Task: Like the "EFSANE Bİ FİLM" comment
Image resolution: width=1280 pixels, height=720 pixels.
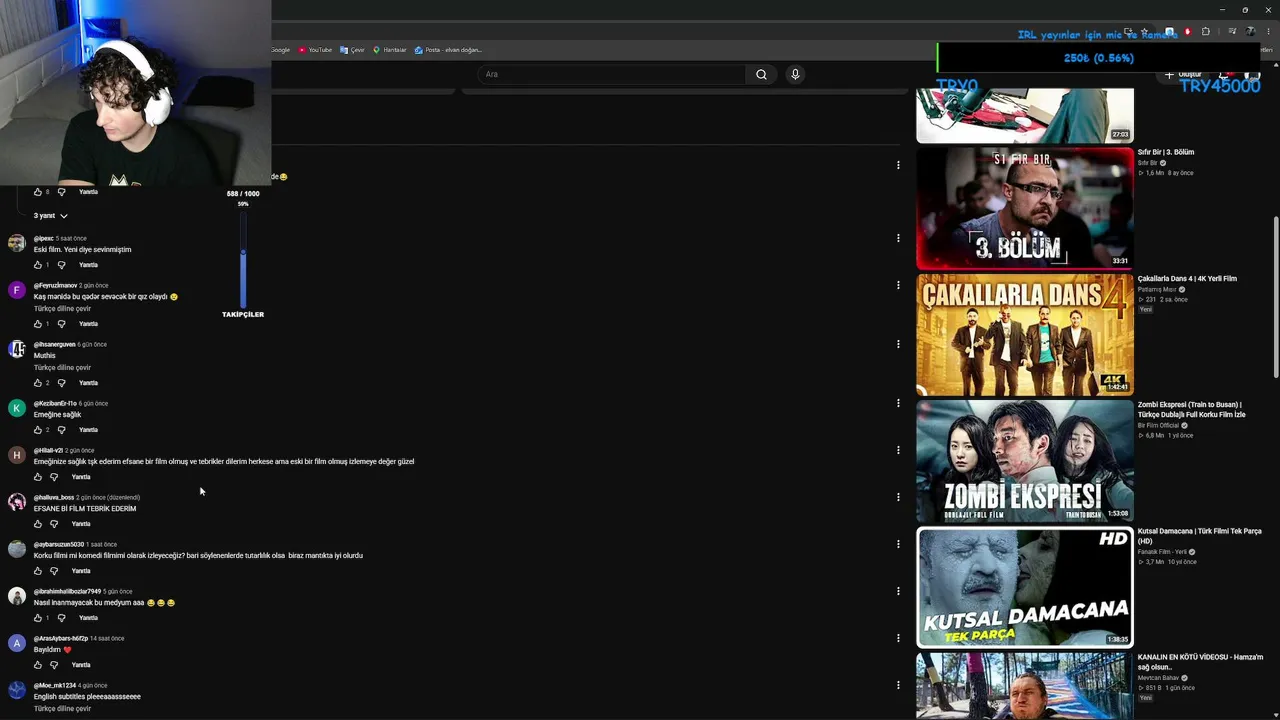Action: (38, 524)
